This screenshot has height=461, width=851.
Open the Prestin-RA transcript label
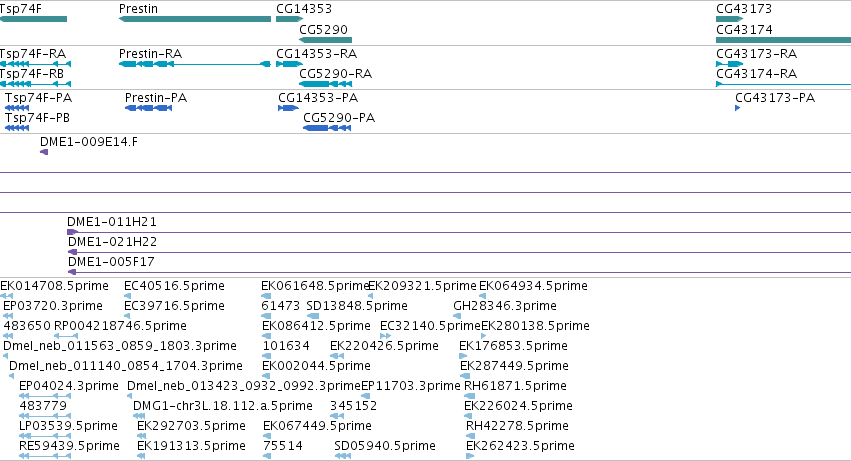pos(150,54)
